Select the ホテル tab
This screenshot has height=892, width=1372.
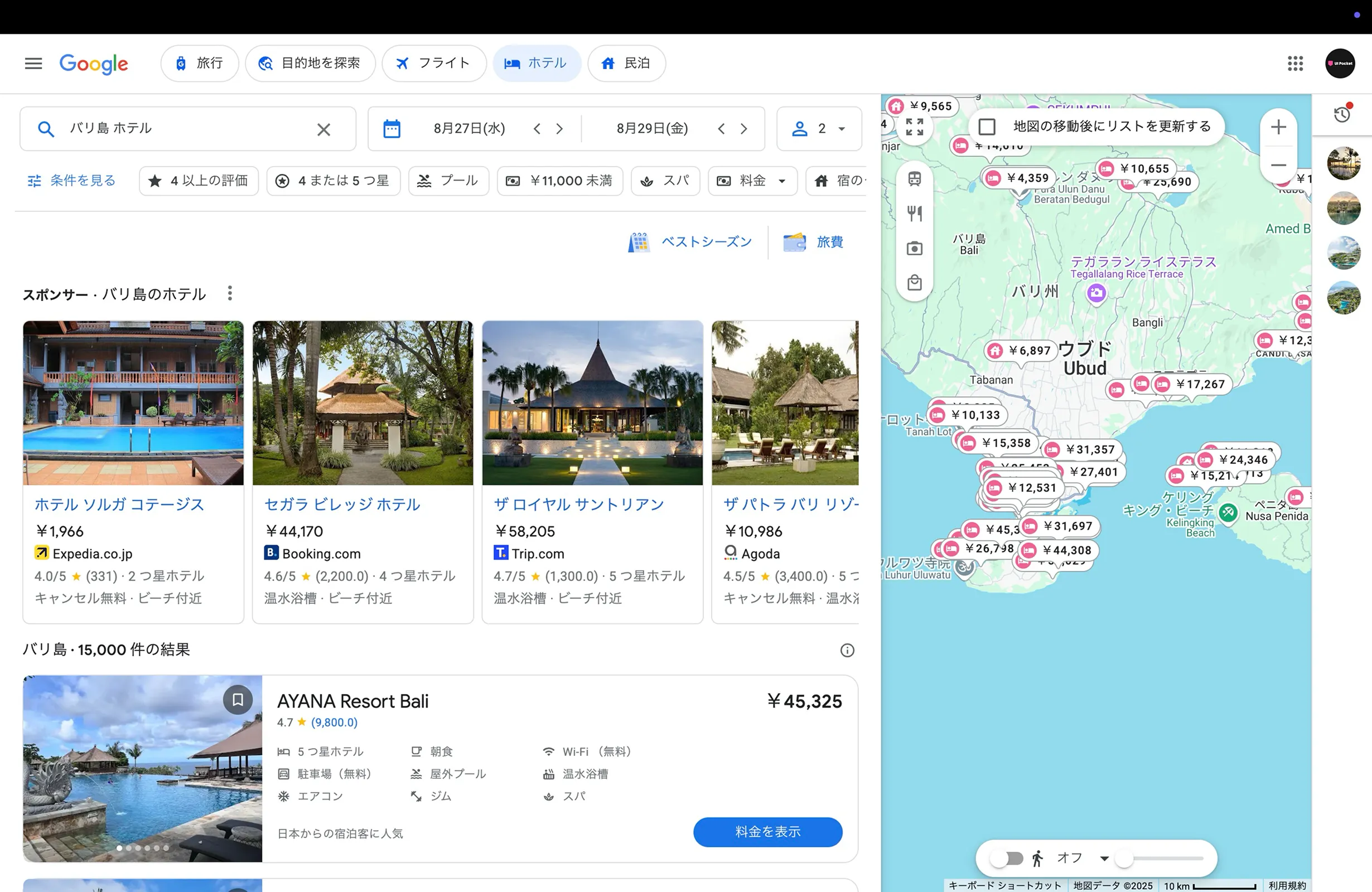pyautogui.click(x=537, y=64)
